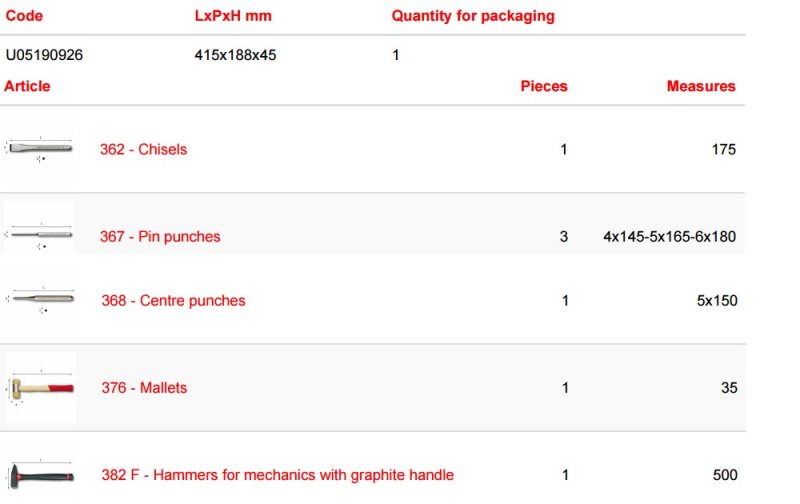
Task: Click the Pieces column header
Action: coord(544,86)
